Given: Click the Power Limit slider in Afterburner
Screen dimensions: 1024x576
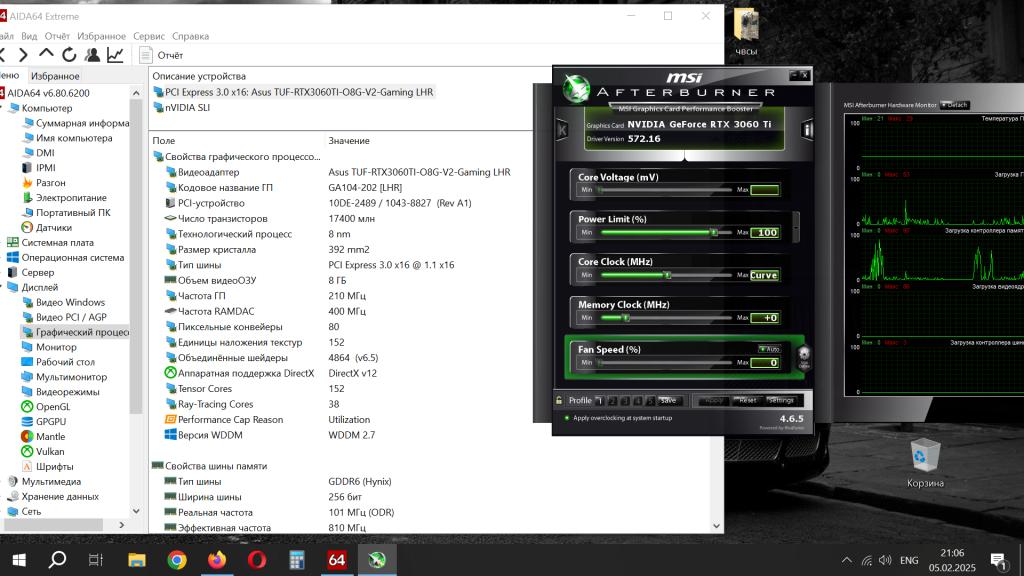Looking at the screenshot, I should [x=665, y=232].
